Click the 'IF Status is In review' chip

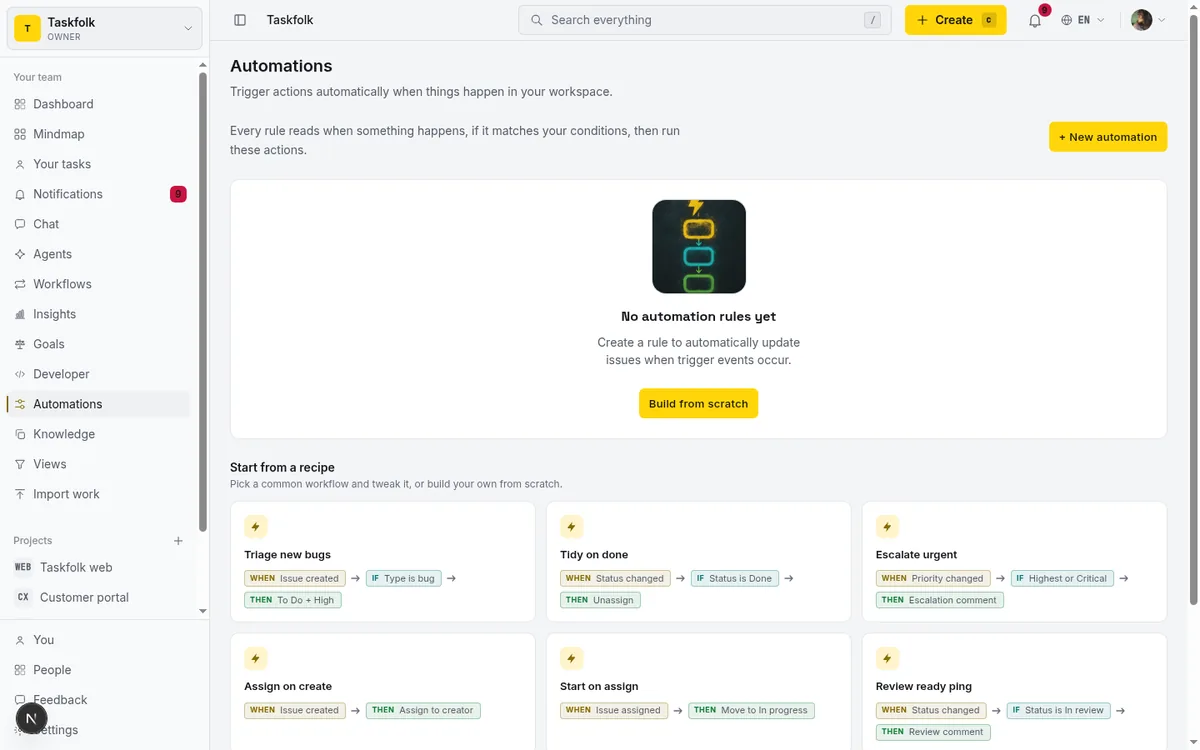click(x=1059, y=710)
